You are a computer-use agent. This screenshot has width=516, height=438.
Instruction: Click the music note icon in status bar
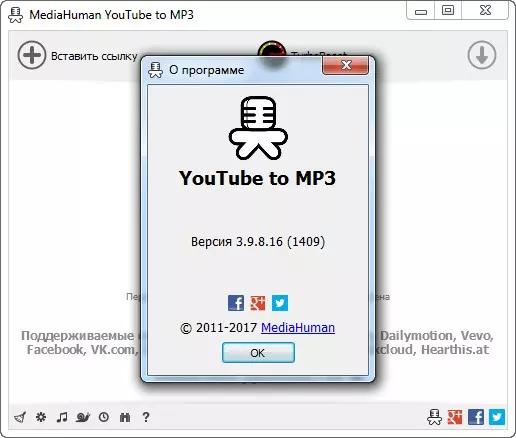(62, 417)
